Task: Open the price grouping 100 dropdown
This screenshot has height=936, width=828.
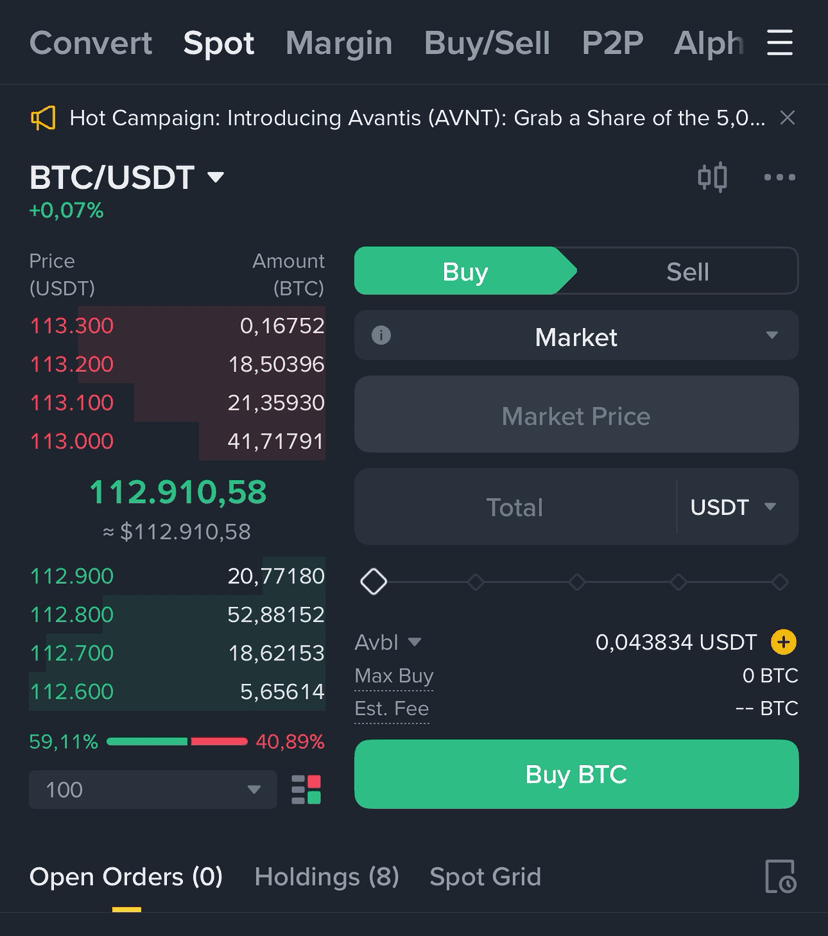Action: [x=153, y=790]
